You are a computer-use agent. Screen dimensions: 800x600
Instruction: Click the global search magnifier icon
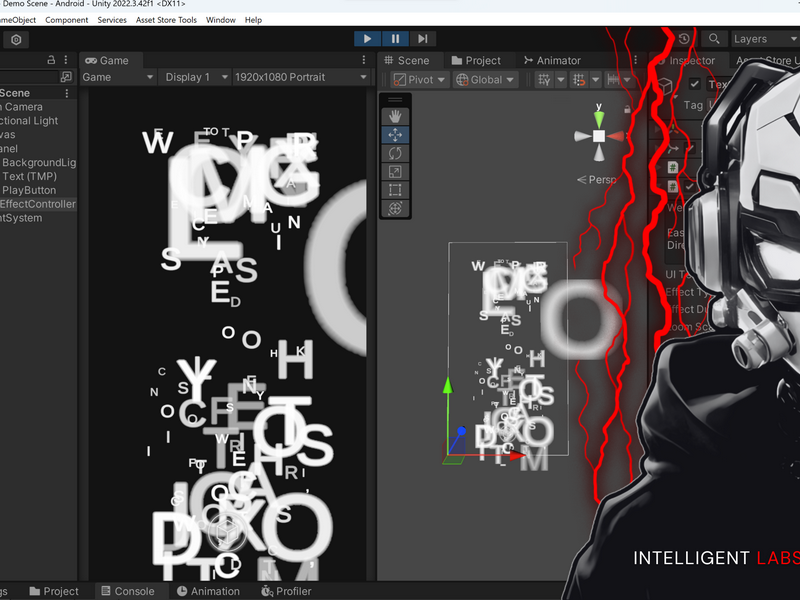coord(714,39)
